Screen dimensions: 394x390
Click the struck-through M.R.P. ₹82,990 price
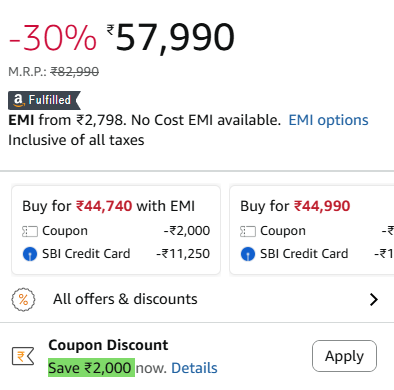coord(75,71)
